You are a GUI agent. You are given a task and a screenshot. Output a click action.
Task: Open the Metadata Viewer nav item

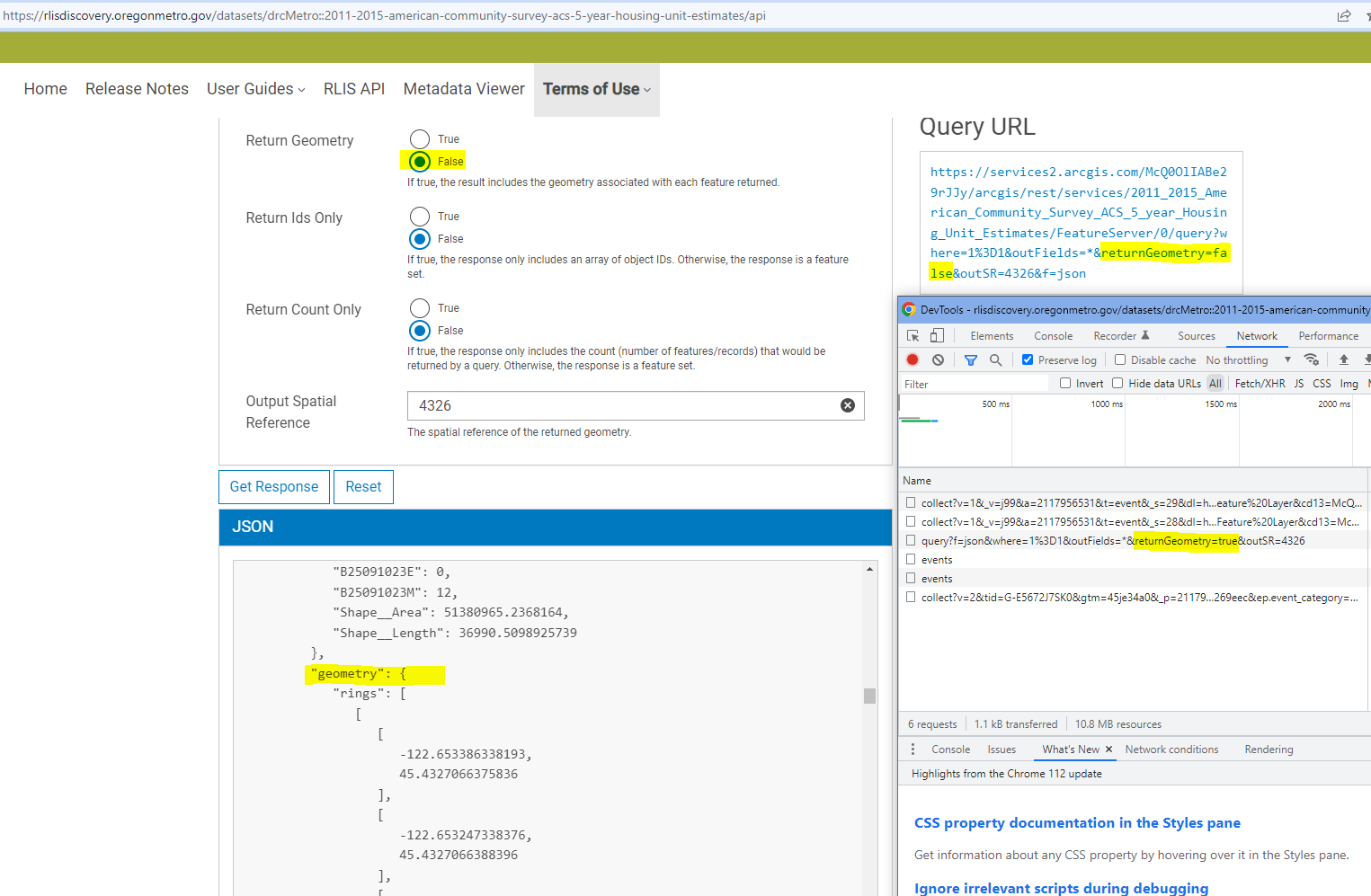(x=464, y=89)
